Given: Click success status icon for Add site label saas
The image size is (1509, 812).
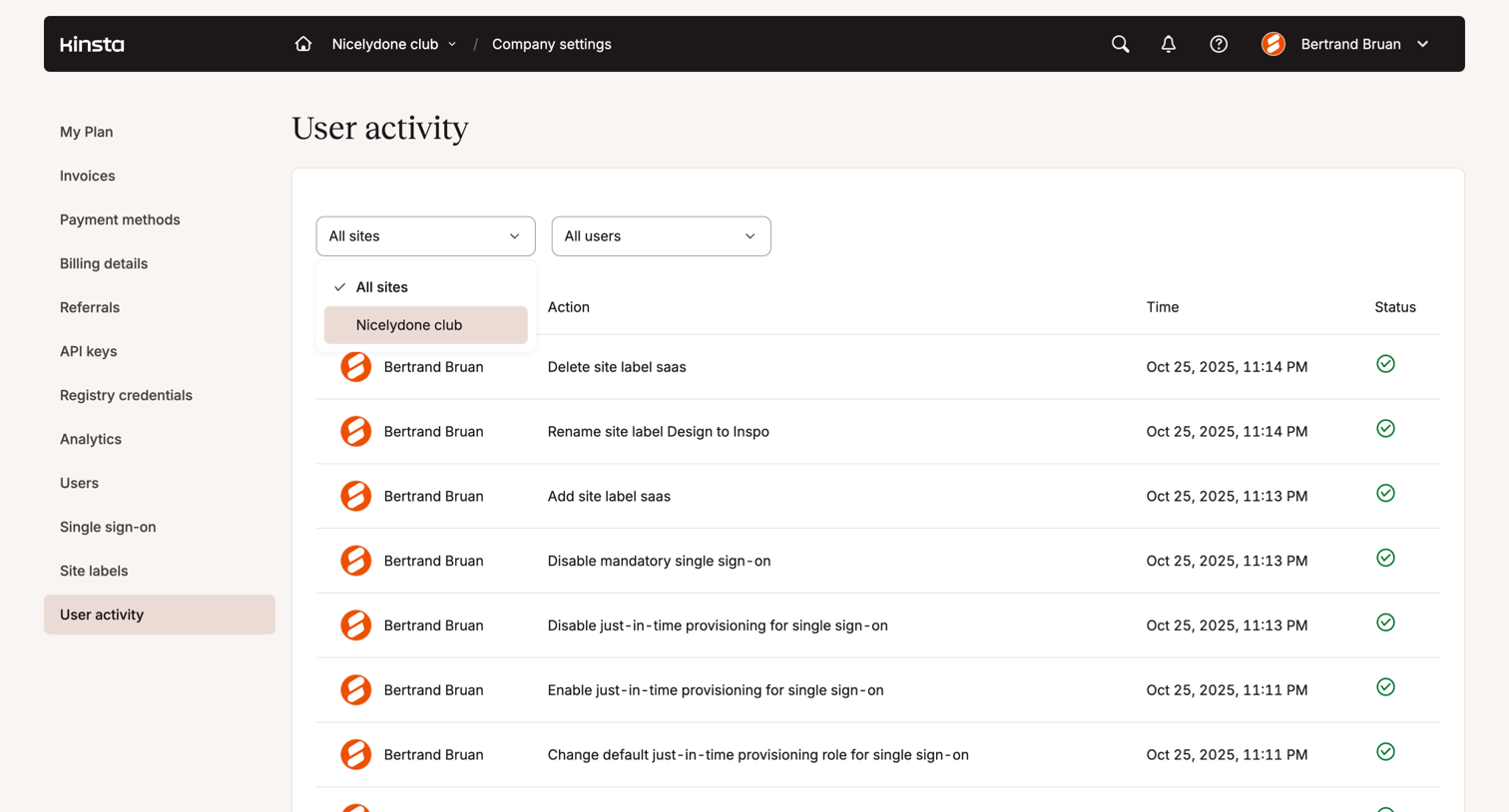Looking at the screenshot, I should pyautogui.click(x=1385, y=494).
